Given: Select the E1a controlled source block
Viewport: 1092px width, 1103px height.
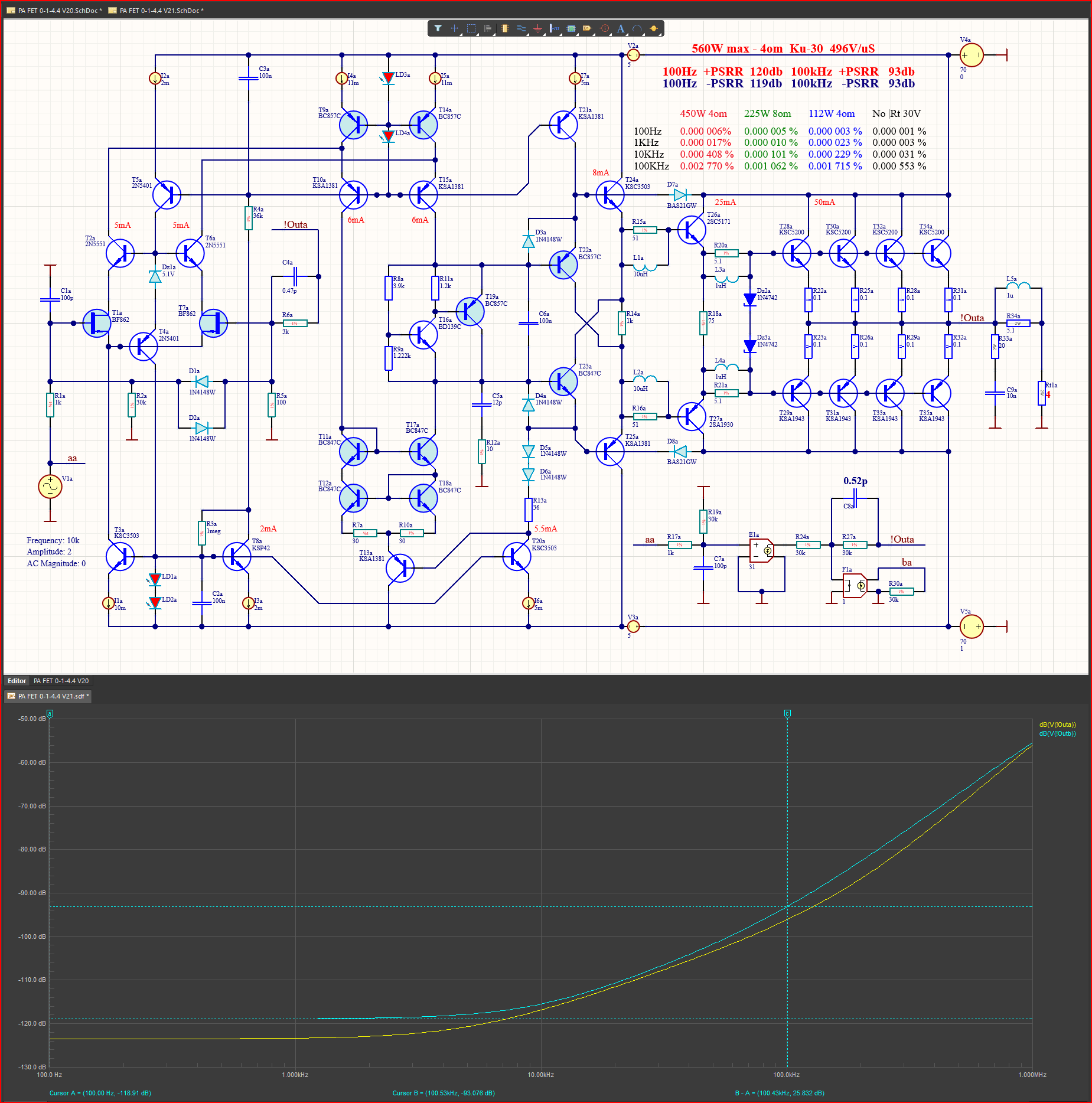Looking at the screenshot, I should [761, 550].
